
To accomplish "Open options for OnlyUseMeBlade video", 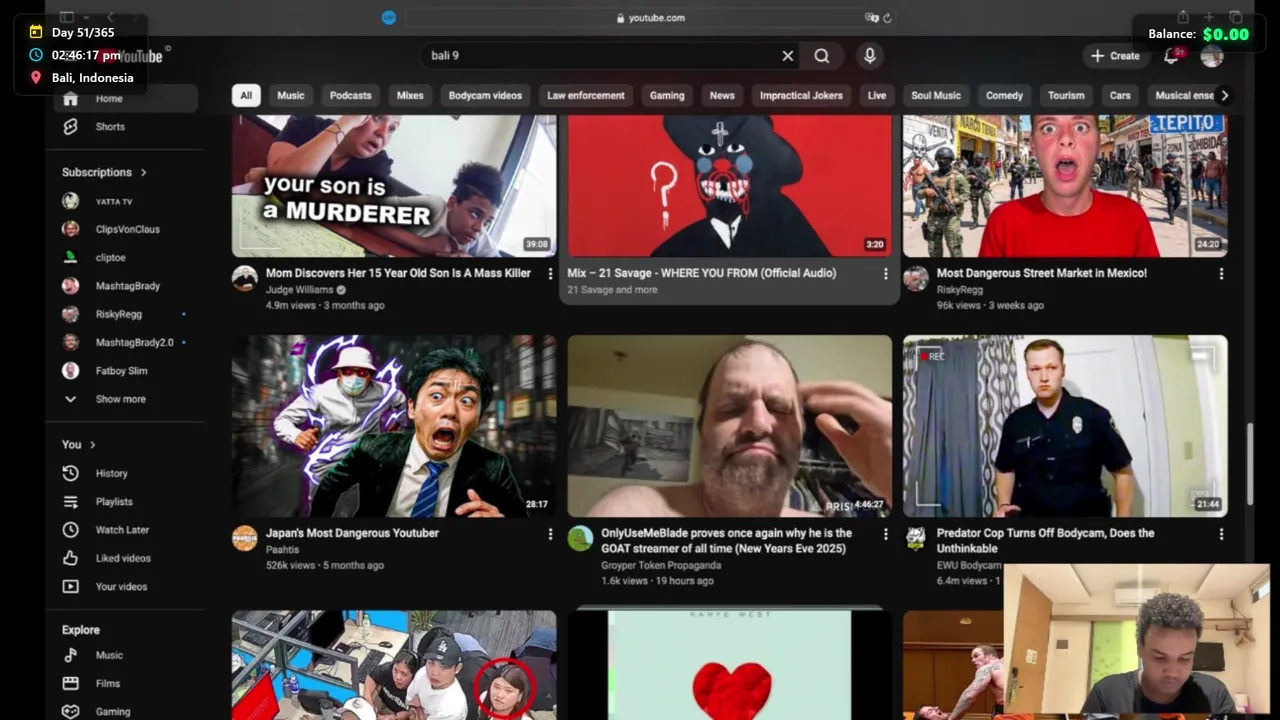I will click(x=885, y=534).
